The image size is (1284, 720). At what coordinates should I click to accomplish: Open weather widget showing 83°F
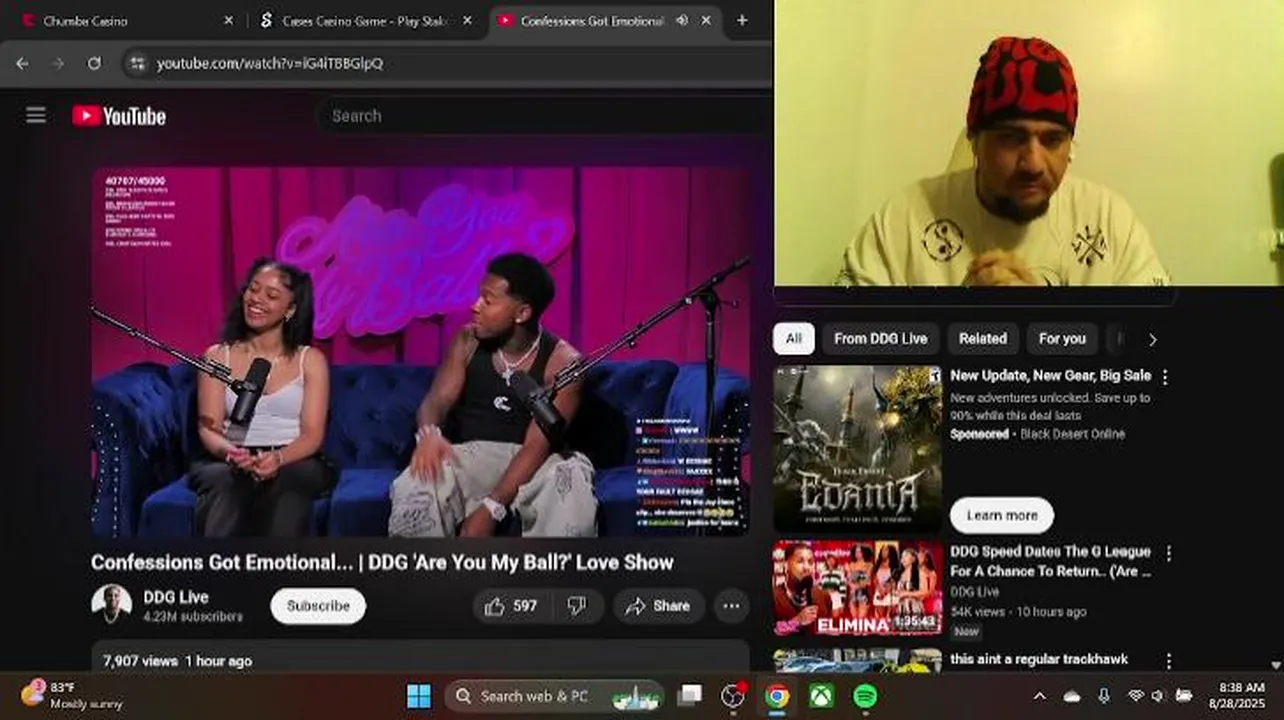tap(72, 695)
